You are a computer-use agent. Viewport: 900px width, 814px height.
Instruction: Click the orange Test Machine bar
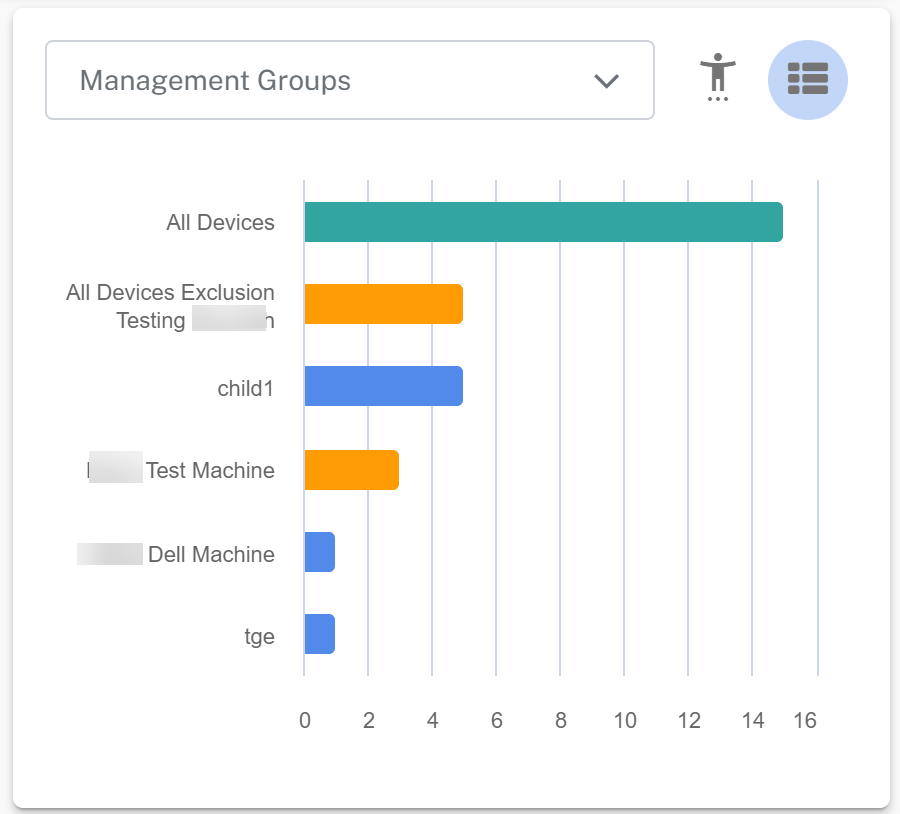click(351, 470)
